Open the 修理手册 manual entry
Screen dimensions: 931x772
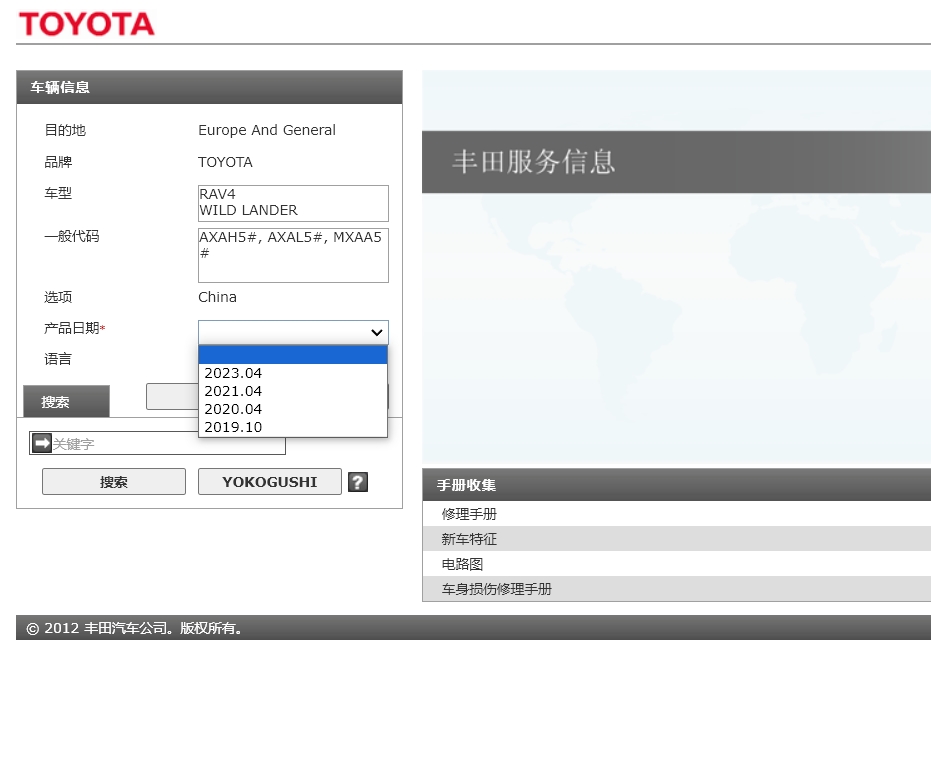469,513
